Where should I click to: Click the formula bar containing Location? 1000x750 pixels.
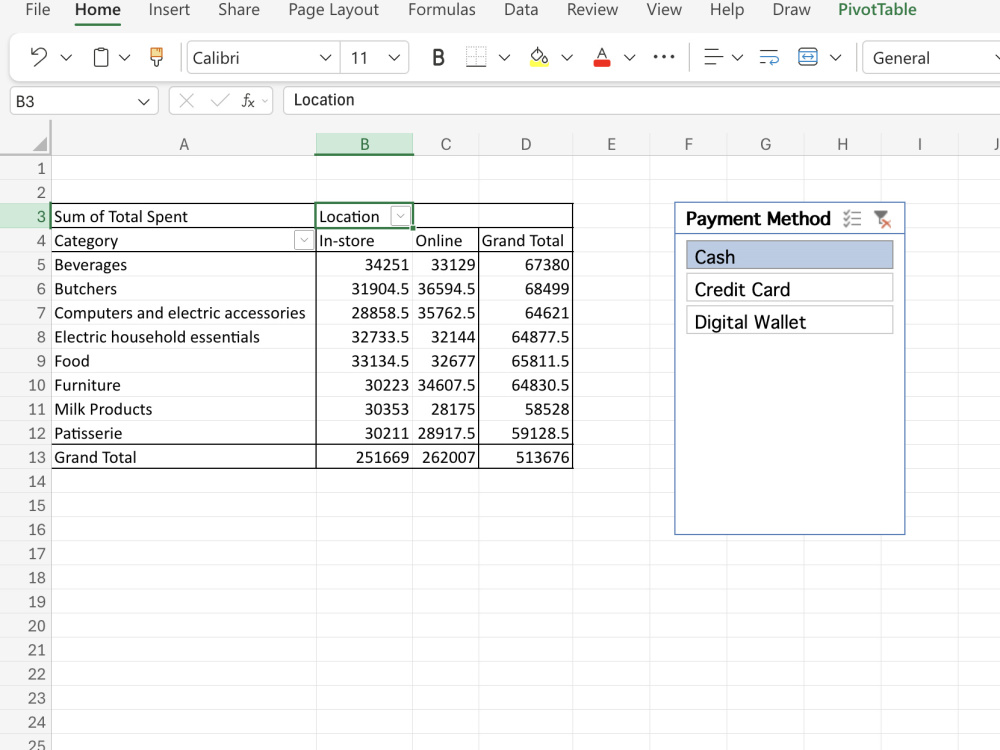tap(641, 100)
